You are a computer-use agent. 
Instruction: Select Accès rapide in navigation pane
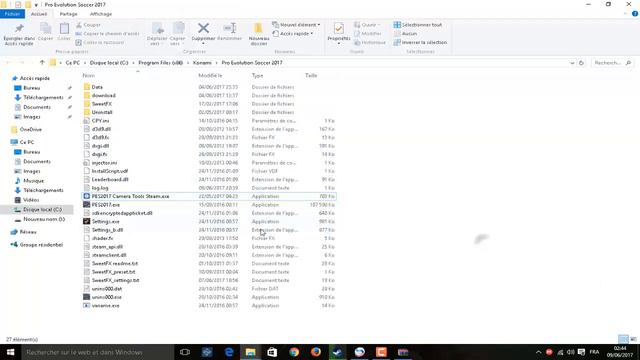35,78
